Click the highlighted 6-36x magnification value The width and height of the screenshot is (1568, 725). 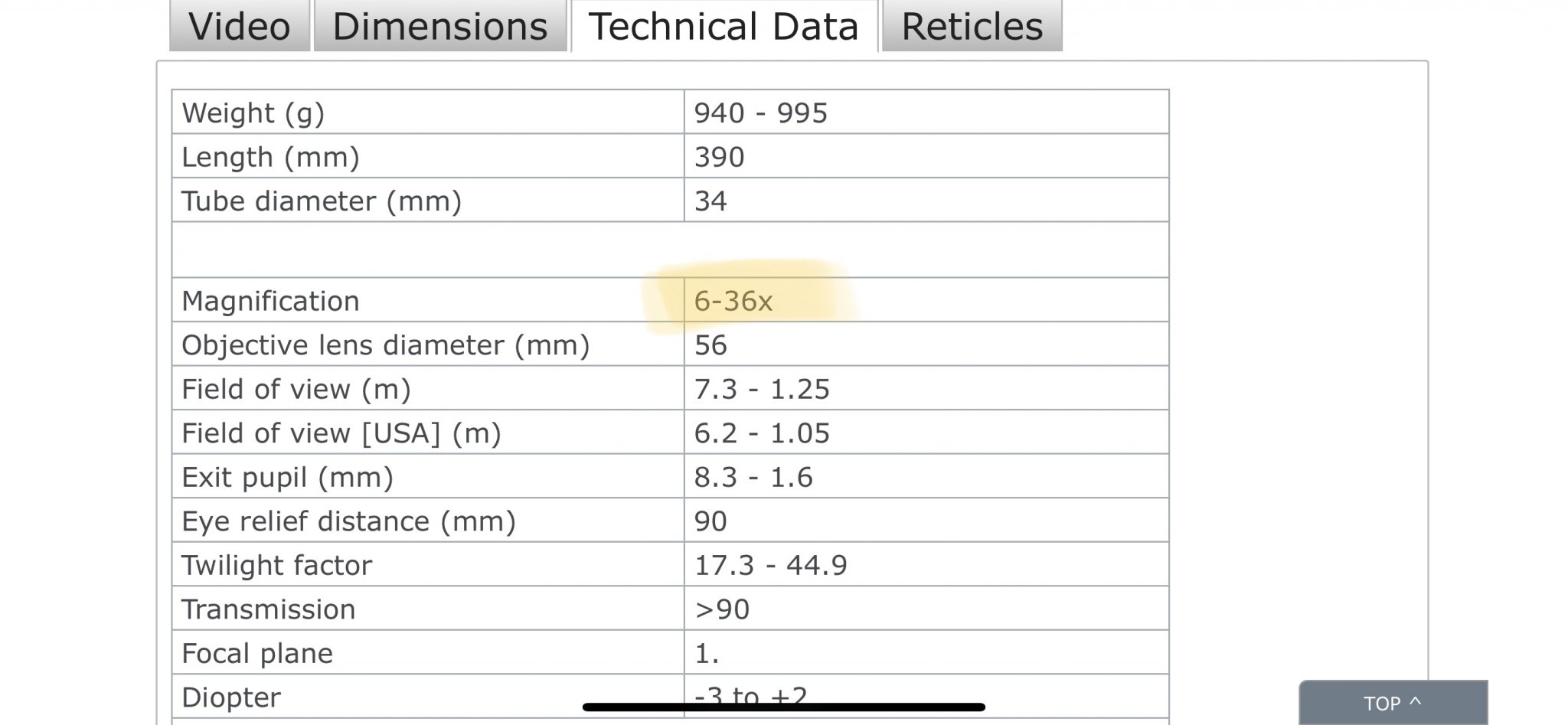733,301
